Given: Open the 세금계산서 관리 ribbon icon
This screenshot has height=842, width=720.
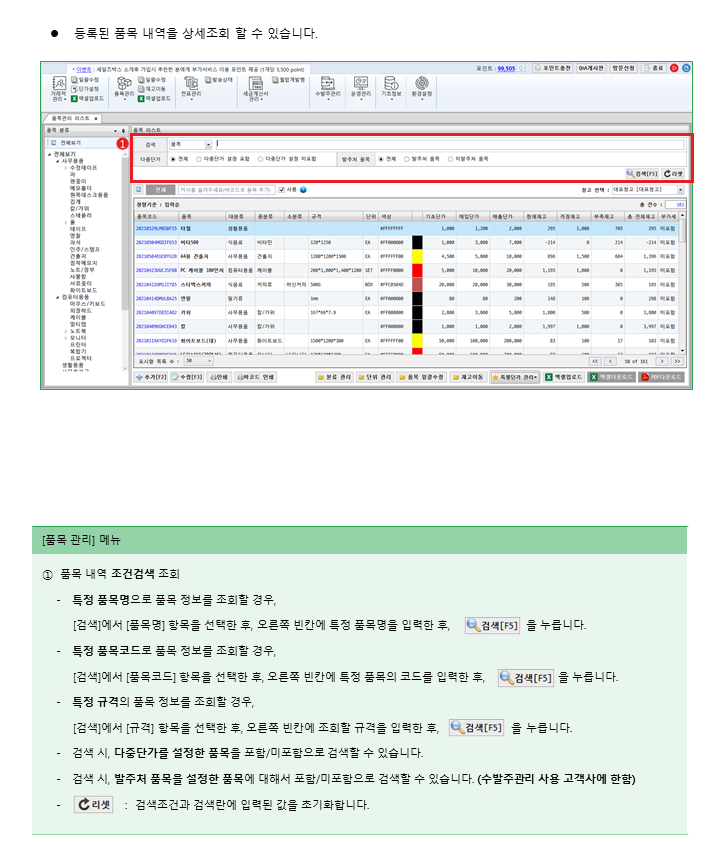Looking at the screenshot, I should tap(256, 89).
